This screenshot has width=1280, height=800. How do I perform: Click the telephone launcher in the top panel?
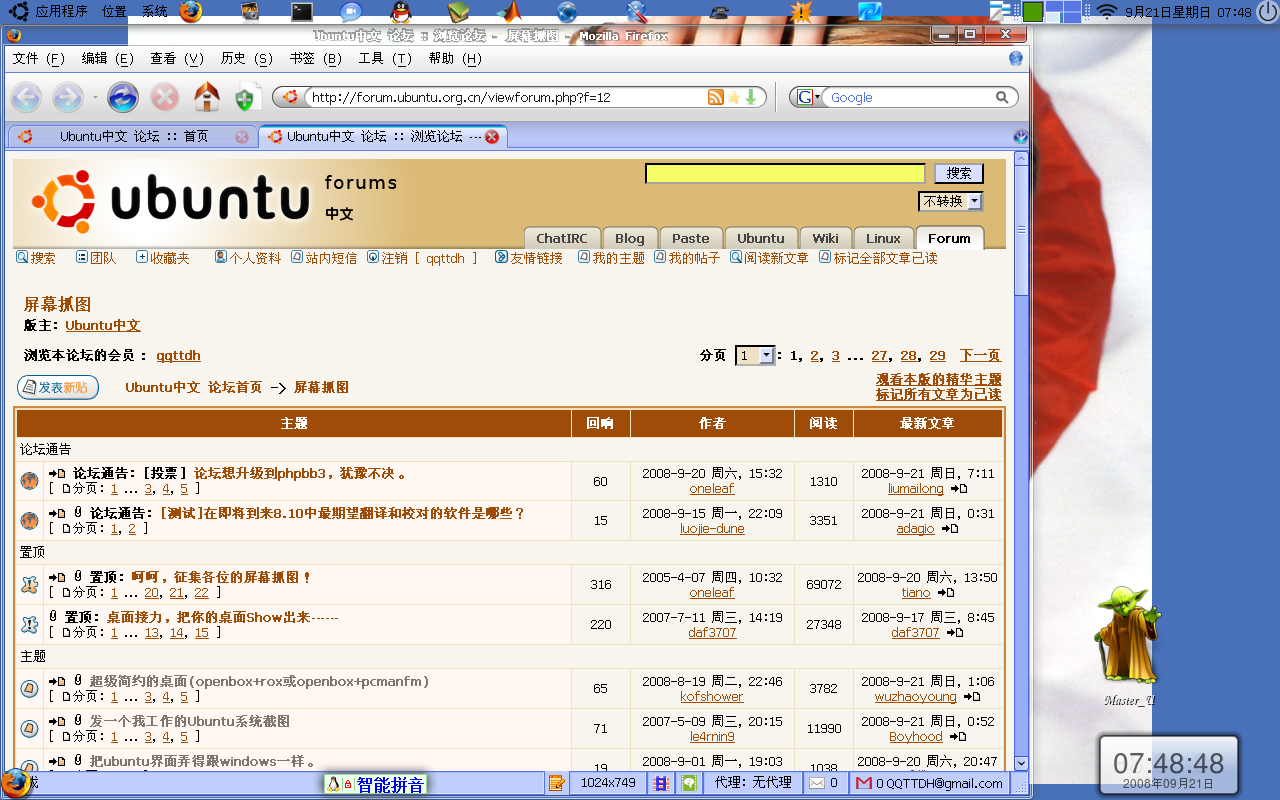point(718,12)
